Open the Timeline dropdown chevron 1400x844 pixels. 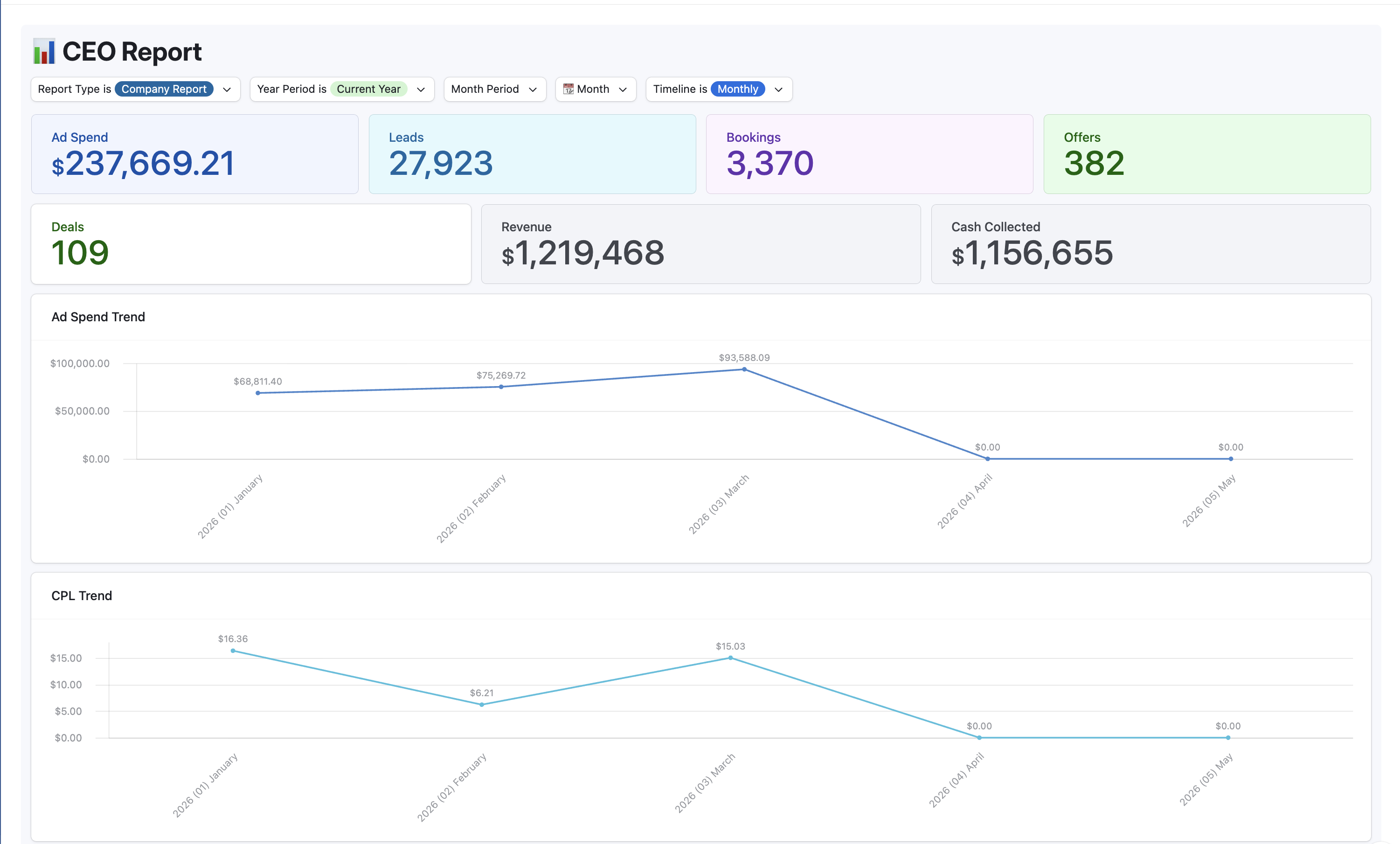(x=778, y=90)
